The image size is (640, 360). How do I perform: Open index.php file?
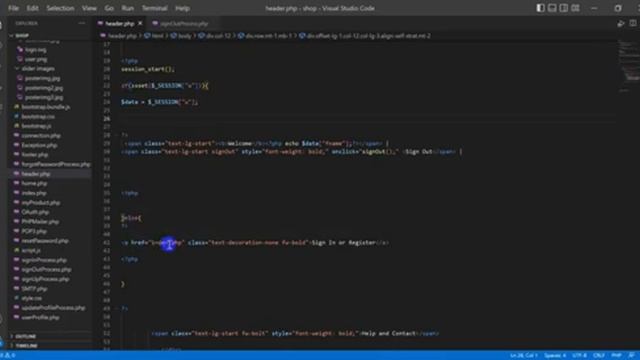coord(34,193)
